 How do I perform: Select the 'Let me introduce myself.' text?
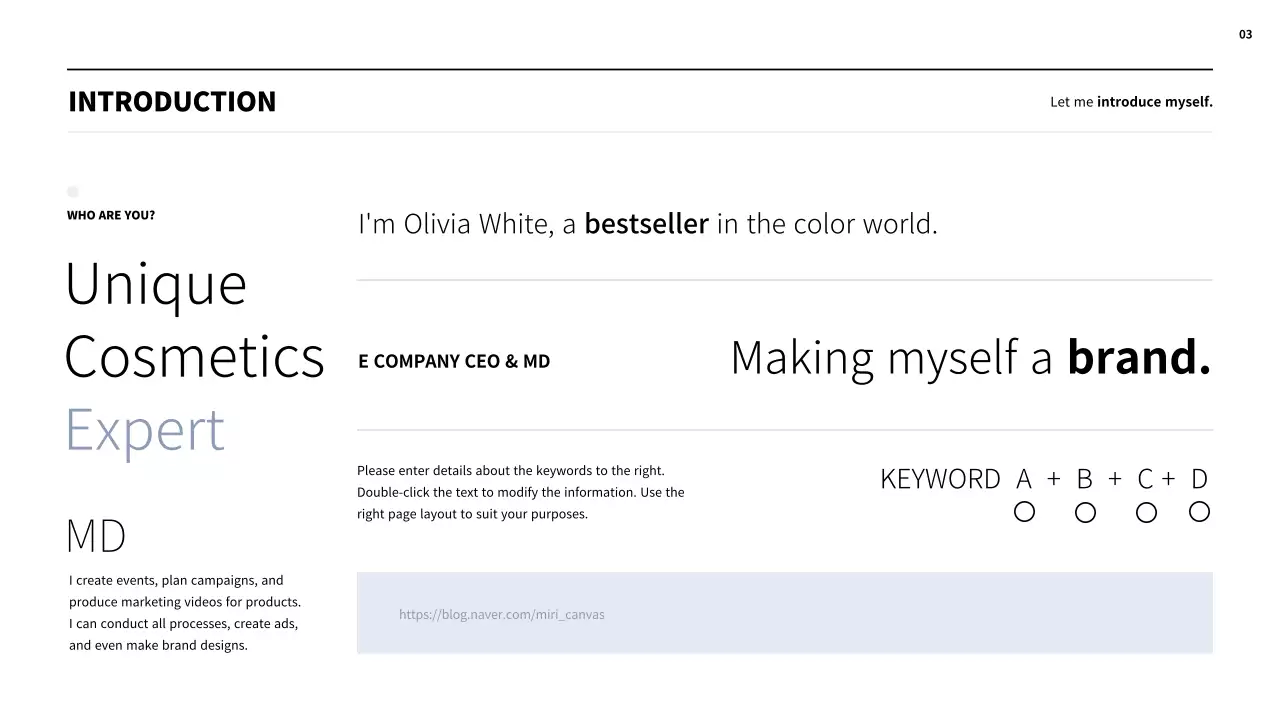(1131, 102)
